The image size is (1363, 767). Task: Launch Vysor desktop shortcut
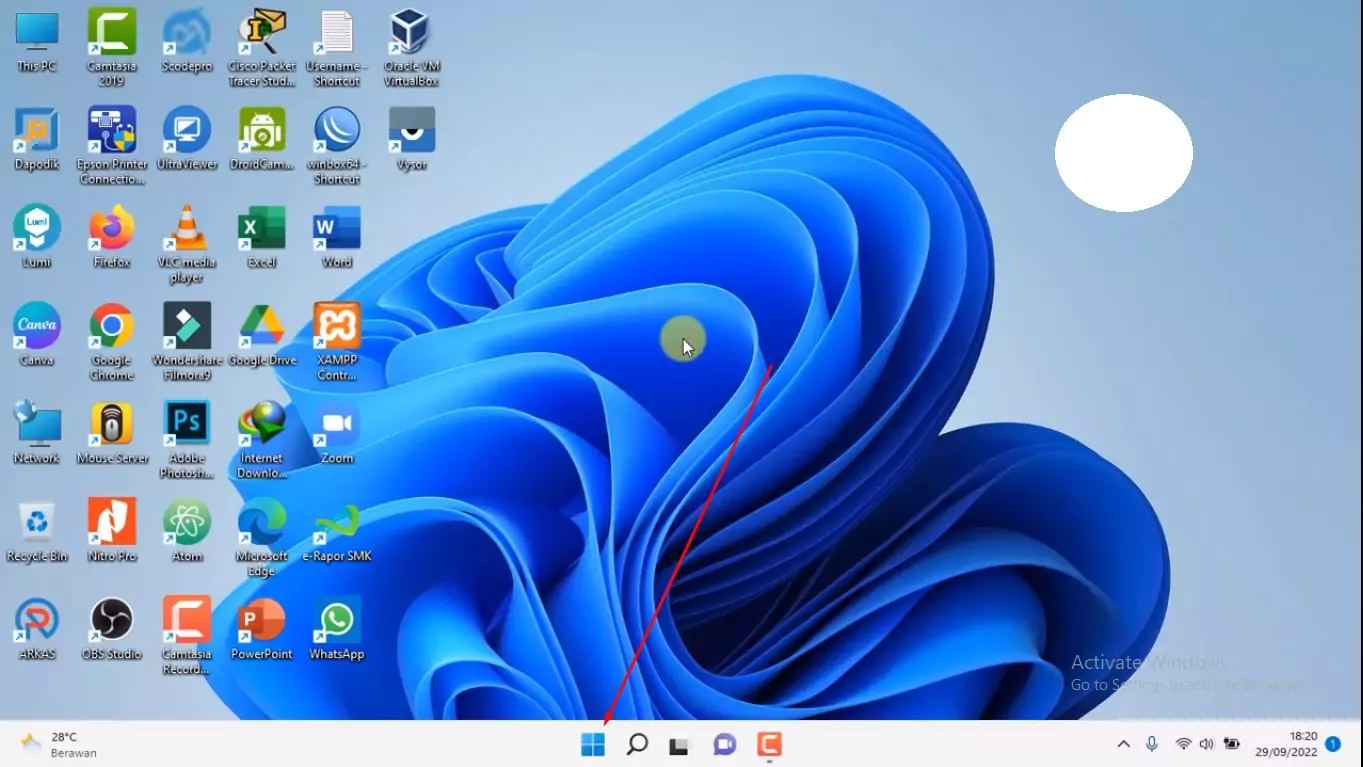point(412,140)
